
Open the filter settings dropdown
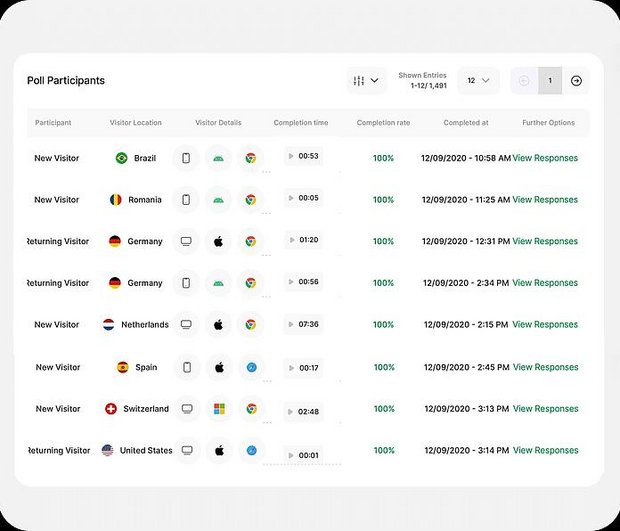366,80
